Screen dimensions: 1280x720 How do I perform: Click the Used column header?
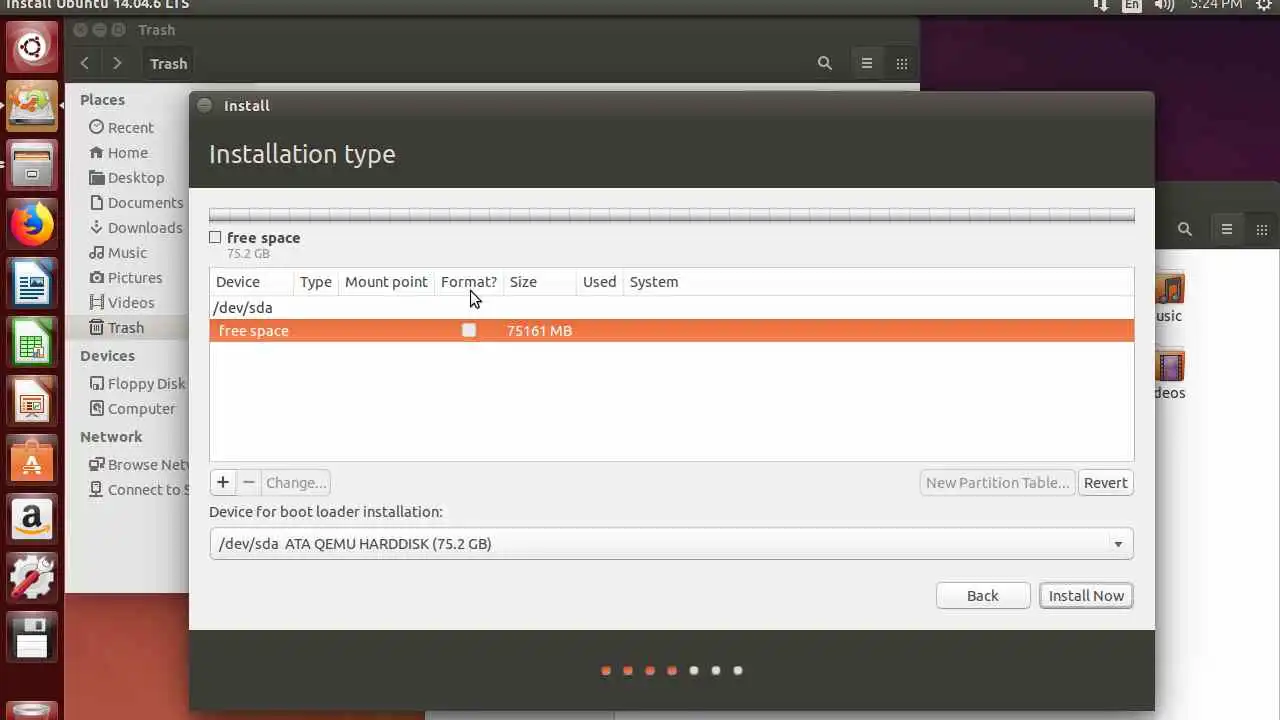coord(599,282)
